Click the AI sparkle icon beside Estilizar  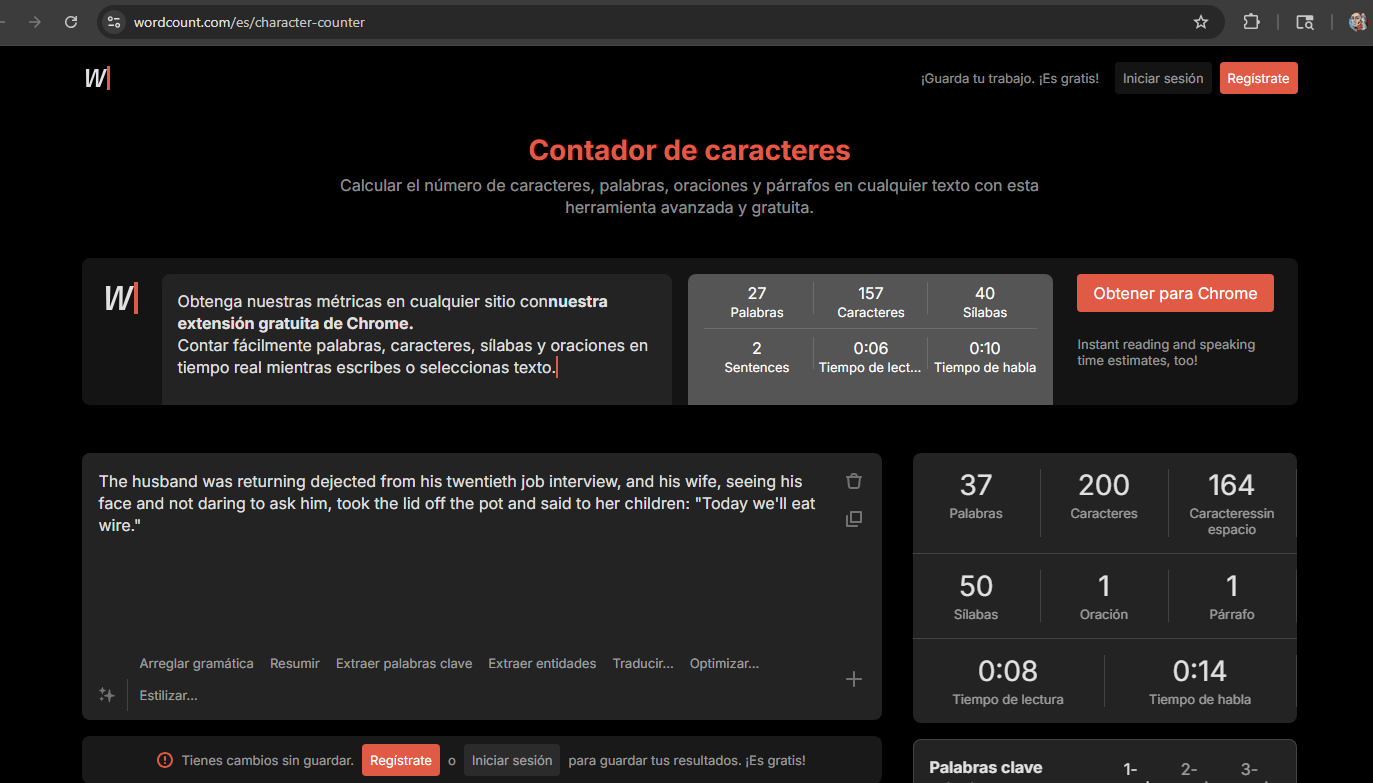(106, 694)
